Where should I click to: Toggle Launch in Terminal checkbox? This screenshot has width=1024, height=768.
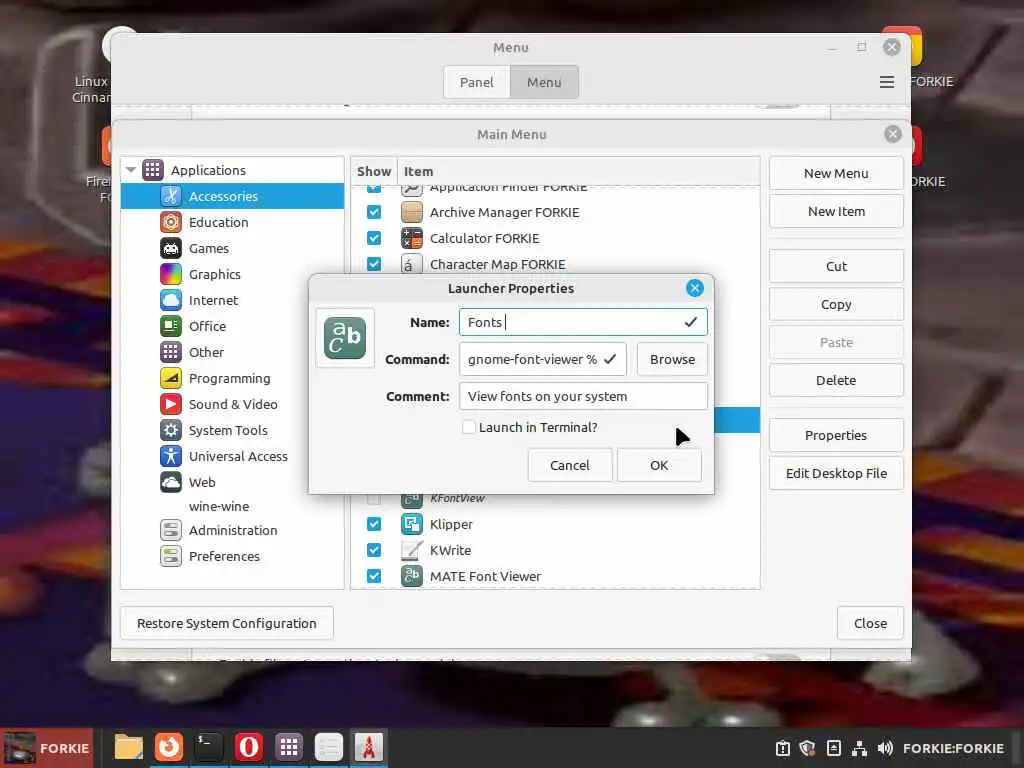click(x=468, y=427)
